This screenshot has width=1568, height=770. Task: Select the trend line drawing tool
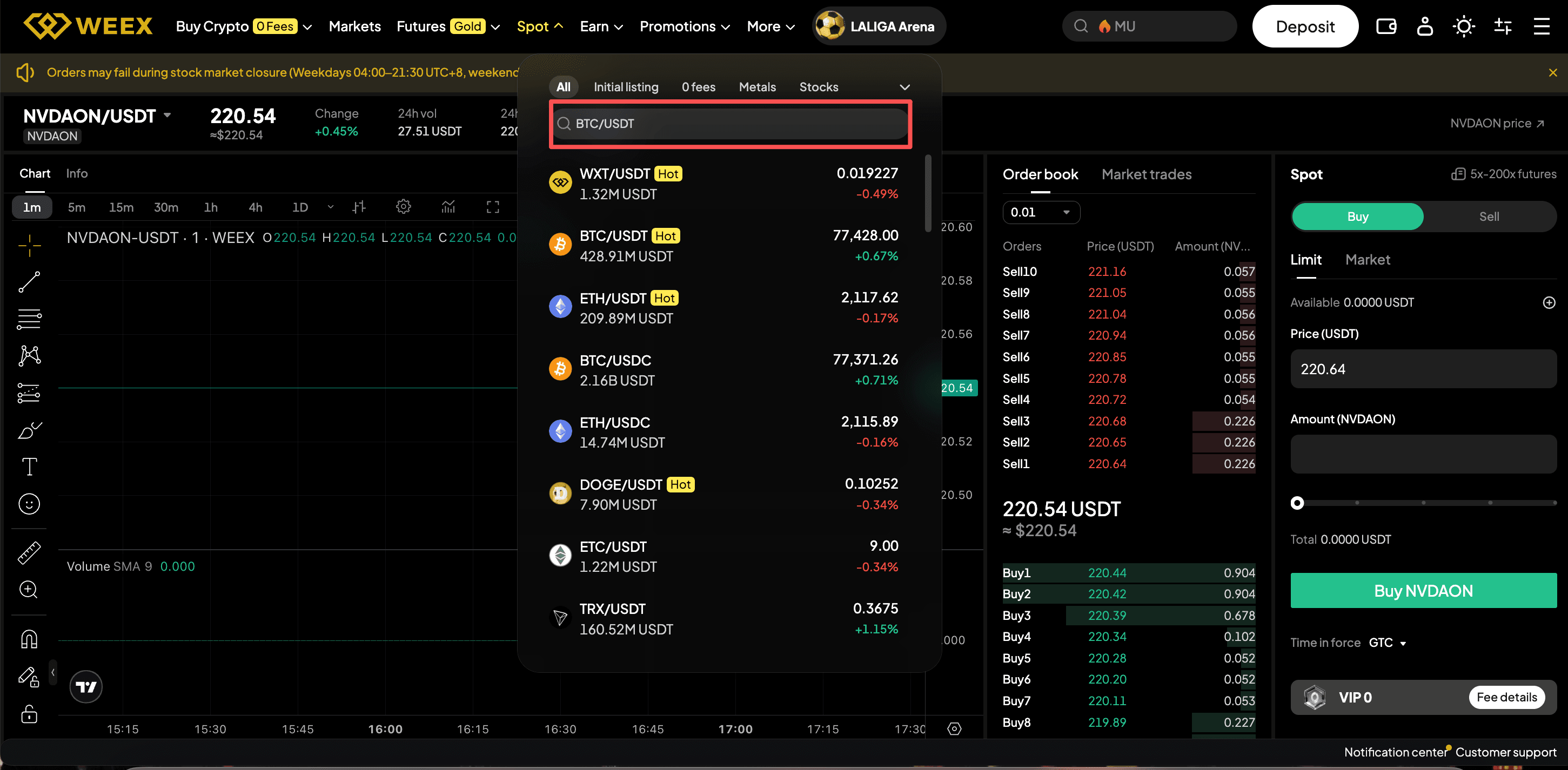(29, 282)
